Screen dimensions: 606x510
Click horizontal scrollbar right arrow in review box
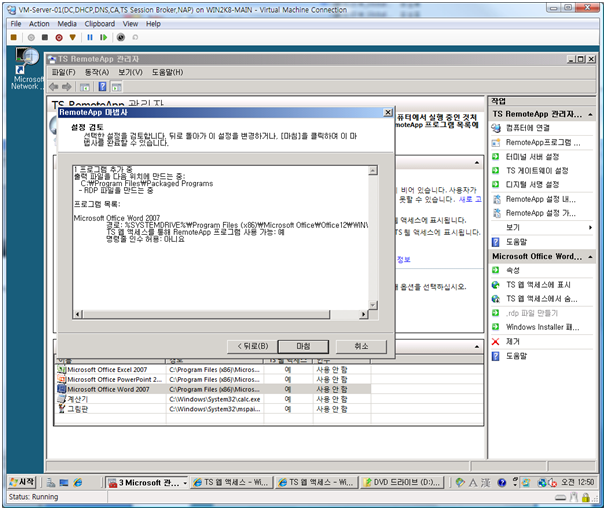363,314
